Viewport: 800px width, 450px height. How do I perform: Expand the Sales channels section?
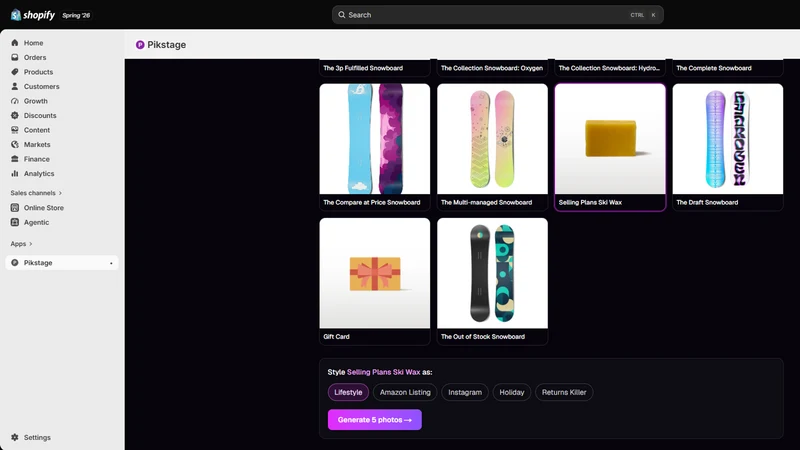pos(36,193)
